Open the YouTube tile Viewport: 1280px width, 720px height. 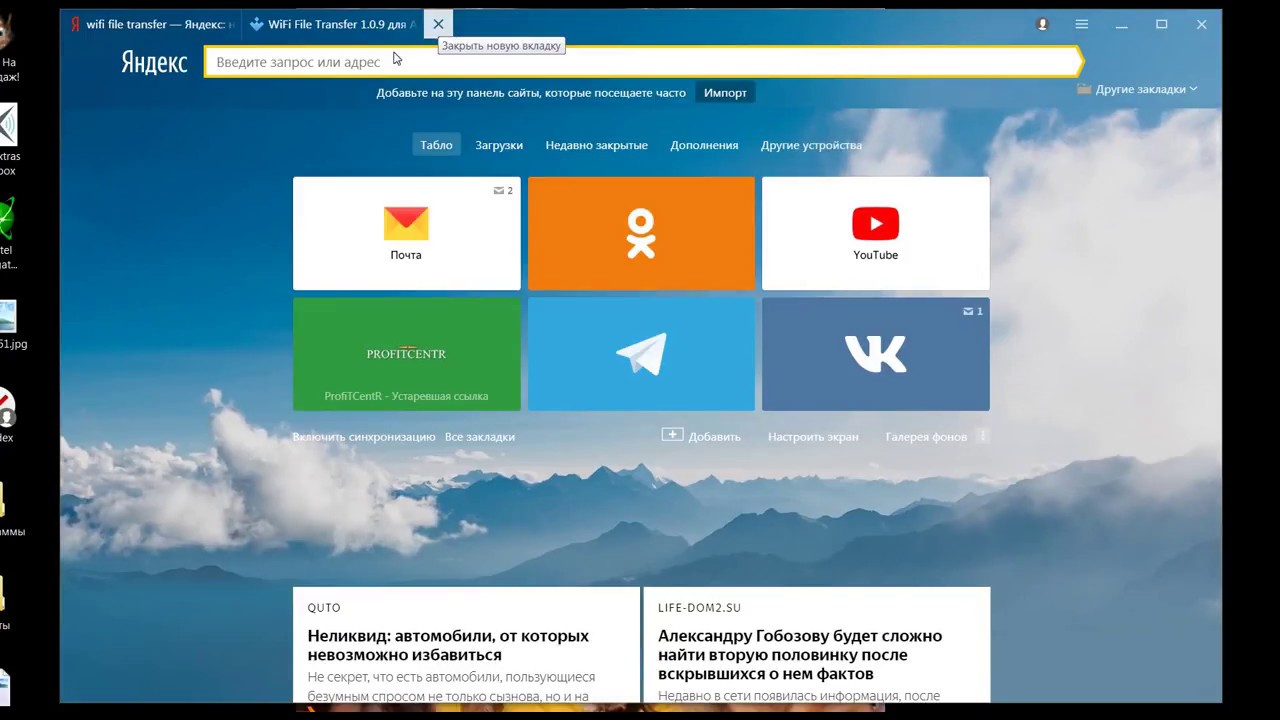tap(875, 233)
